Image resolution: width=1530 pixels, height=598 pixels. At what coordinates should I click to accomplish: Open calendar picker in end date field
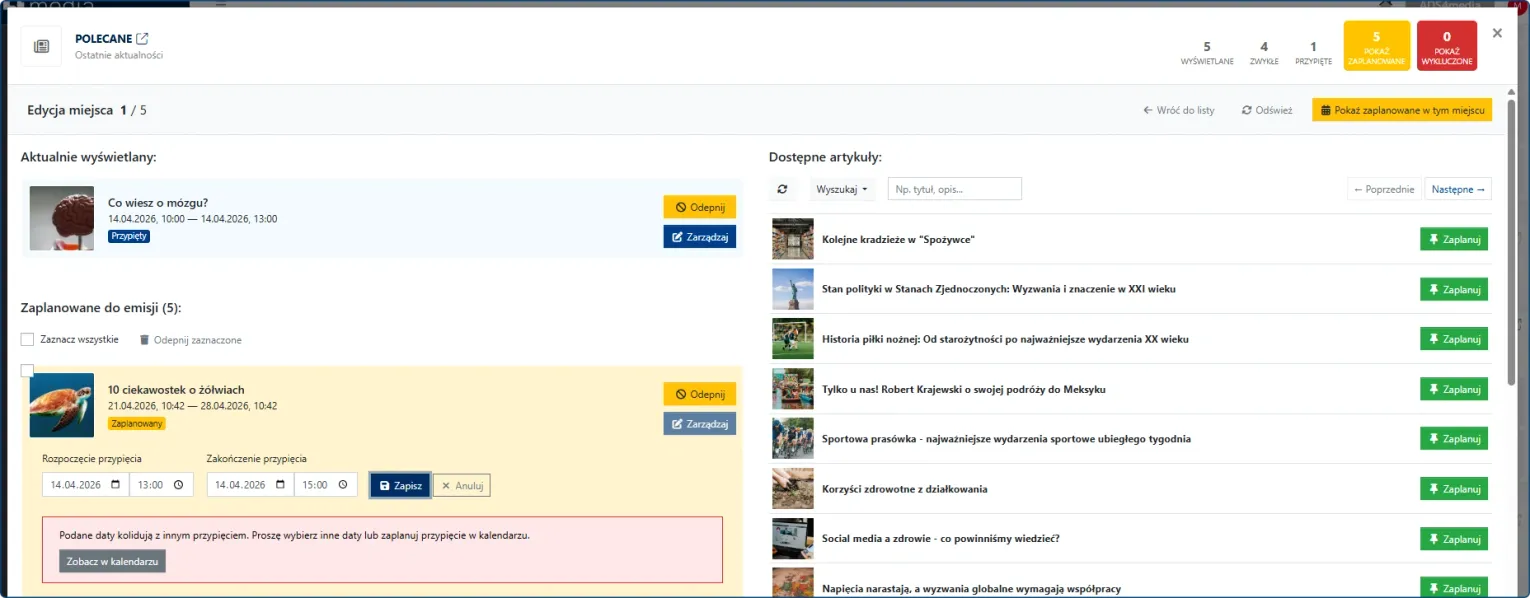(281, 485)
